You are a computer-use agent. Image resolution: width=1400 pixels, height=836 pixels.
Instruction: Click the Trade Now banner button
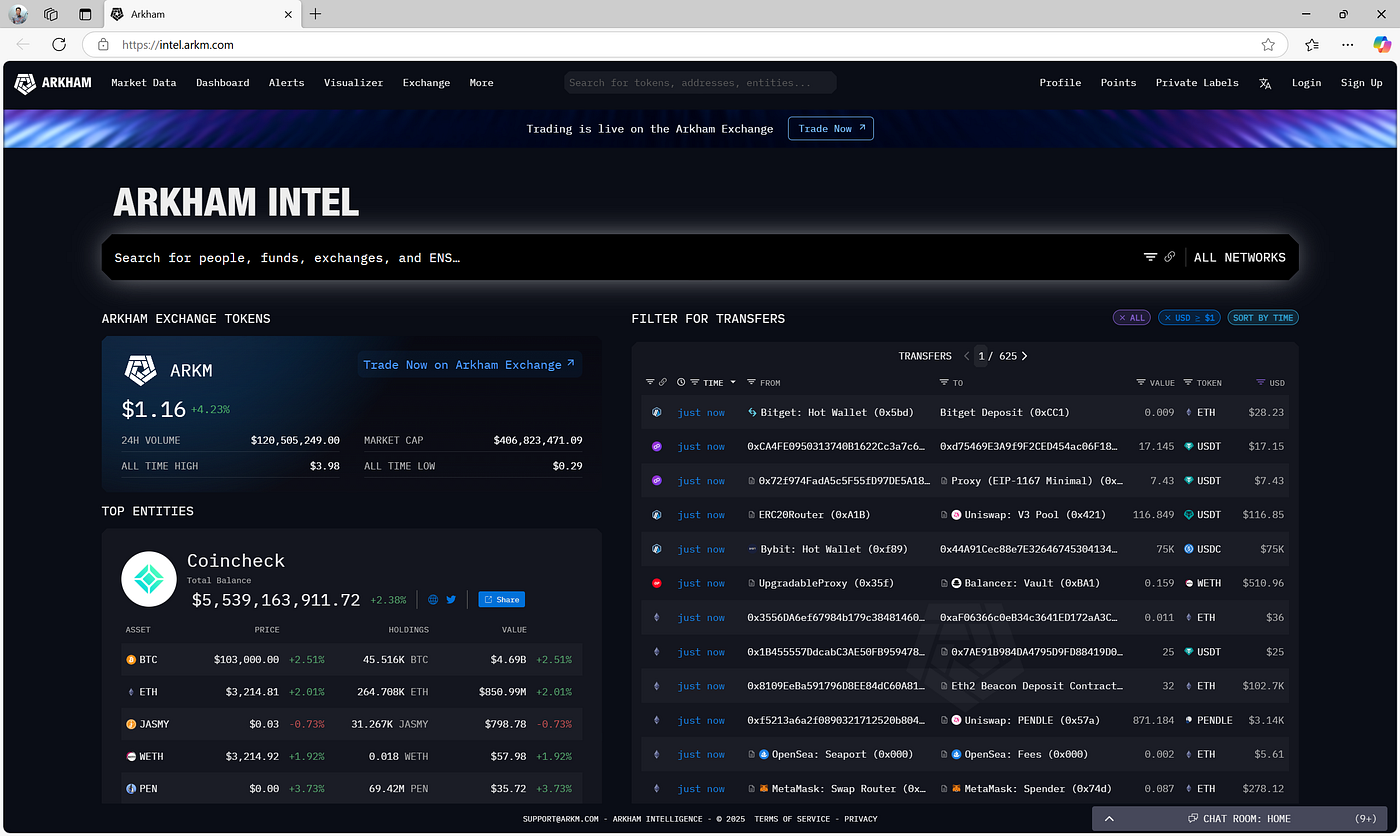pos(830,128)
